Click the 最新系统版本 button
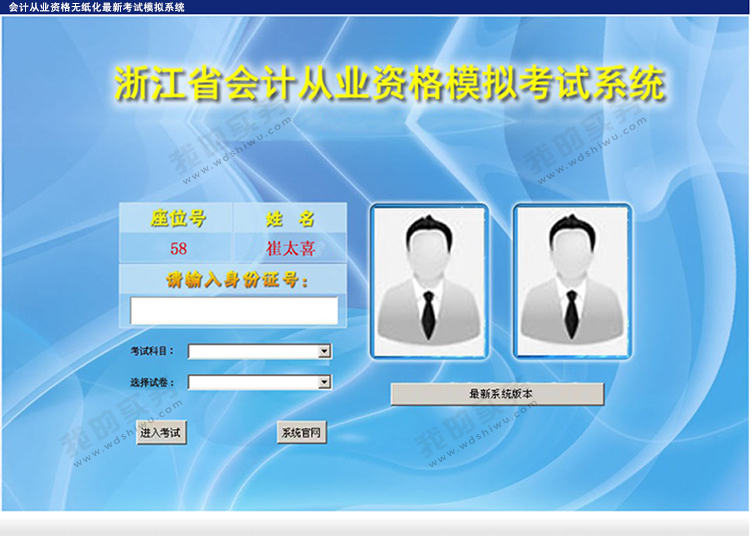The width and height of the screenshot is (752, 536). coord(497,394)
